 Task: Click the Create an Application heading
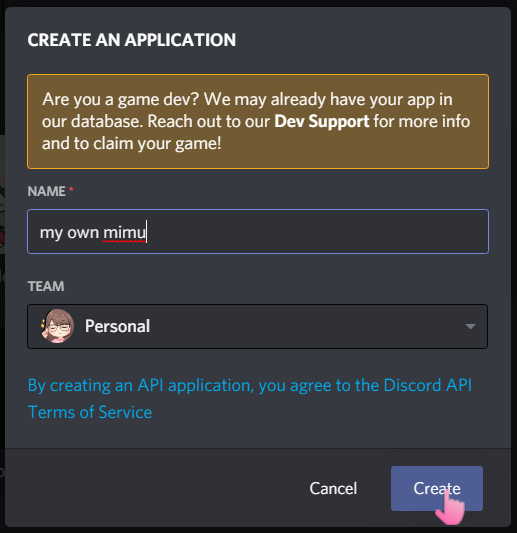pyautogui.click(x=132, y=40)
